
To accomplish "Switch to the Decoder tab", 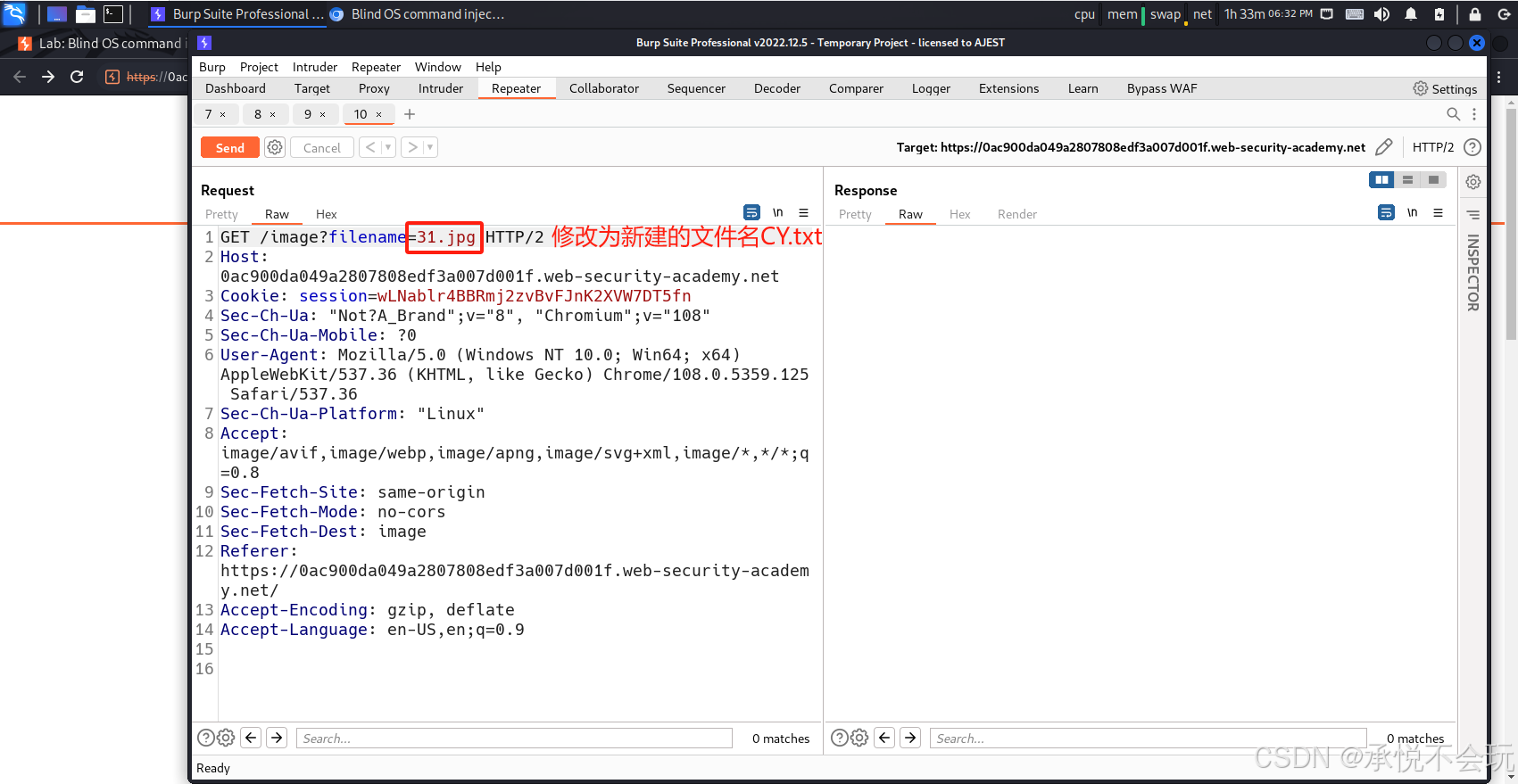I will click(x=777, y=88).
